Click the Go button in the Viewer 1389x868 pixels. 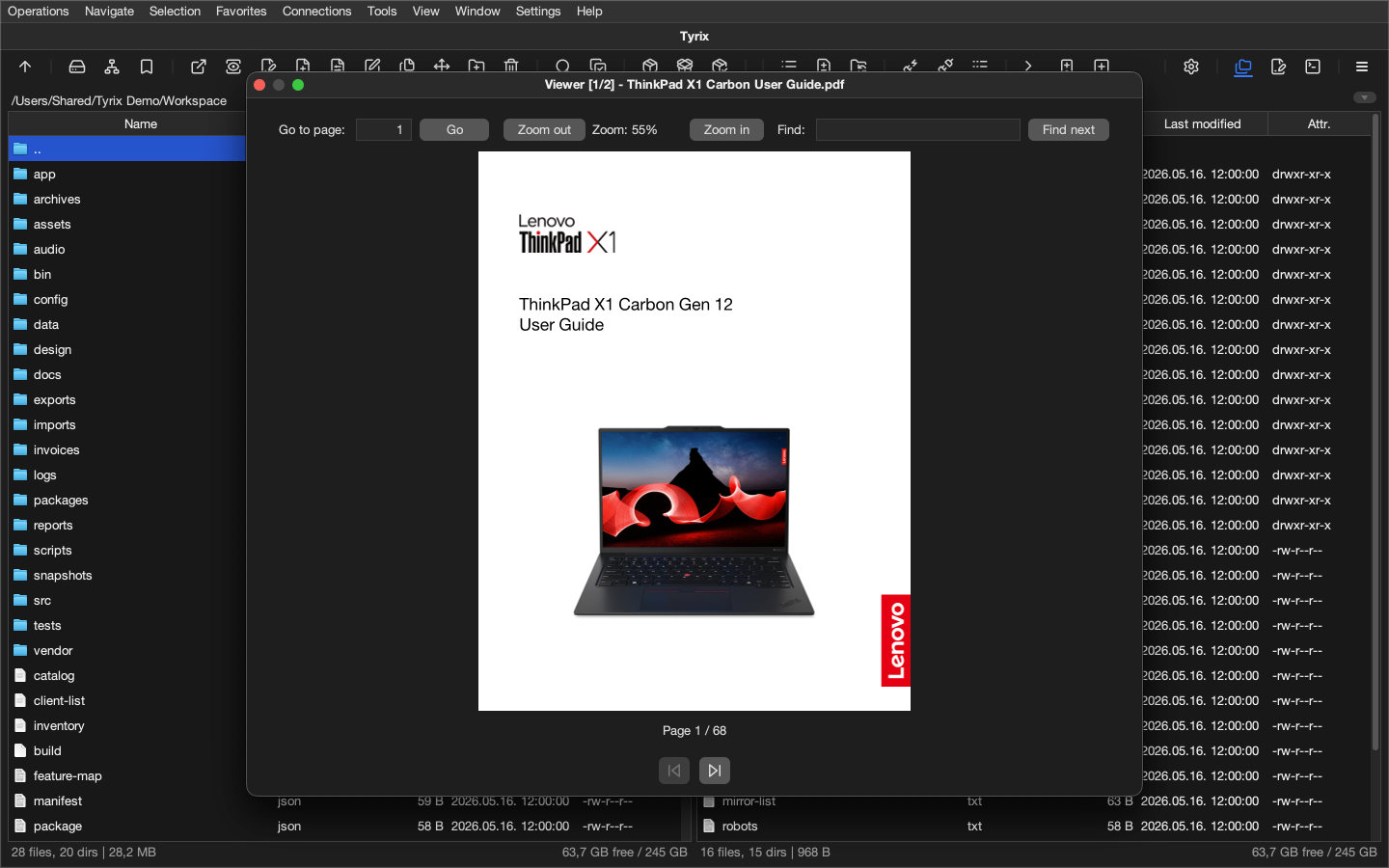454,129
